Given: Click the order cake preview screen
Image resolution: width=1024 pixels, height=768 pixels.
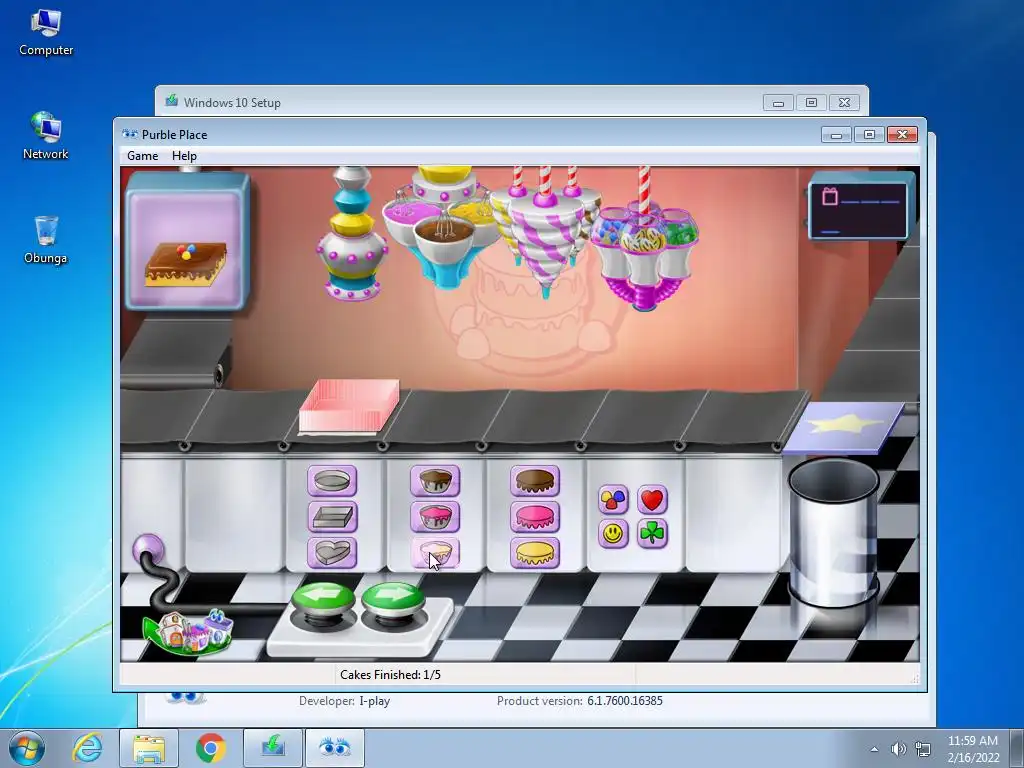Looking at the screenshot, I should tap(187, 242).
